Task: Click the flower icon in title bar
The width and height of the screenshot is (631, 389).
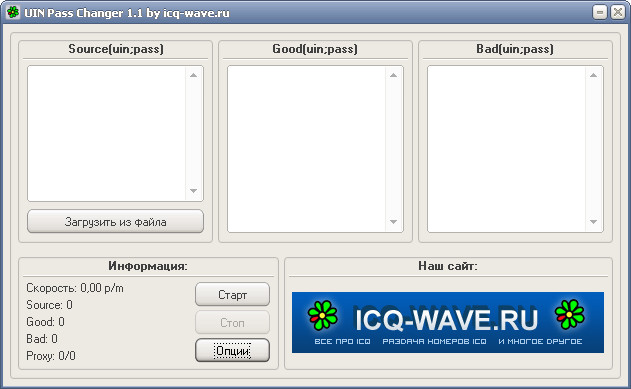Action: (12, 12)
